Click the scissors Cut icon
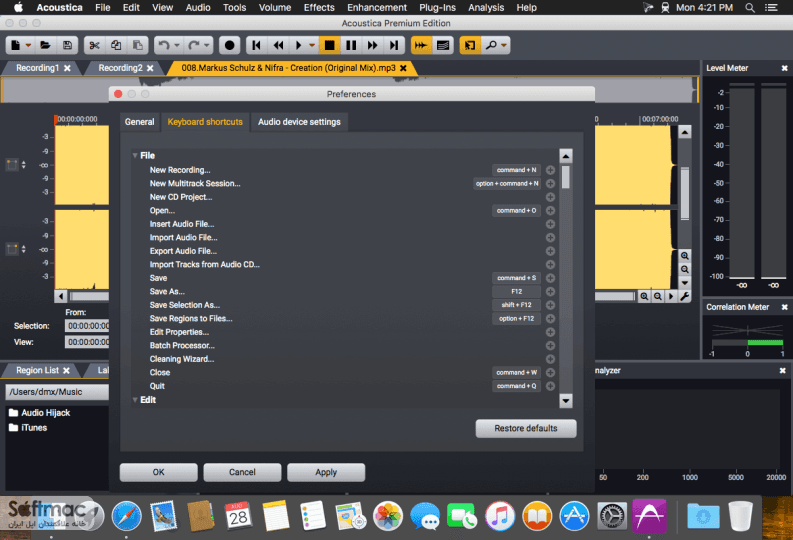The width and height of the screenshot is (793, 540). click(x=94, y=46)
